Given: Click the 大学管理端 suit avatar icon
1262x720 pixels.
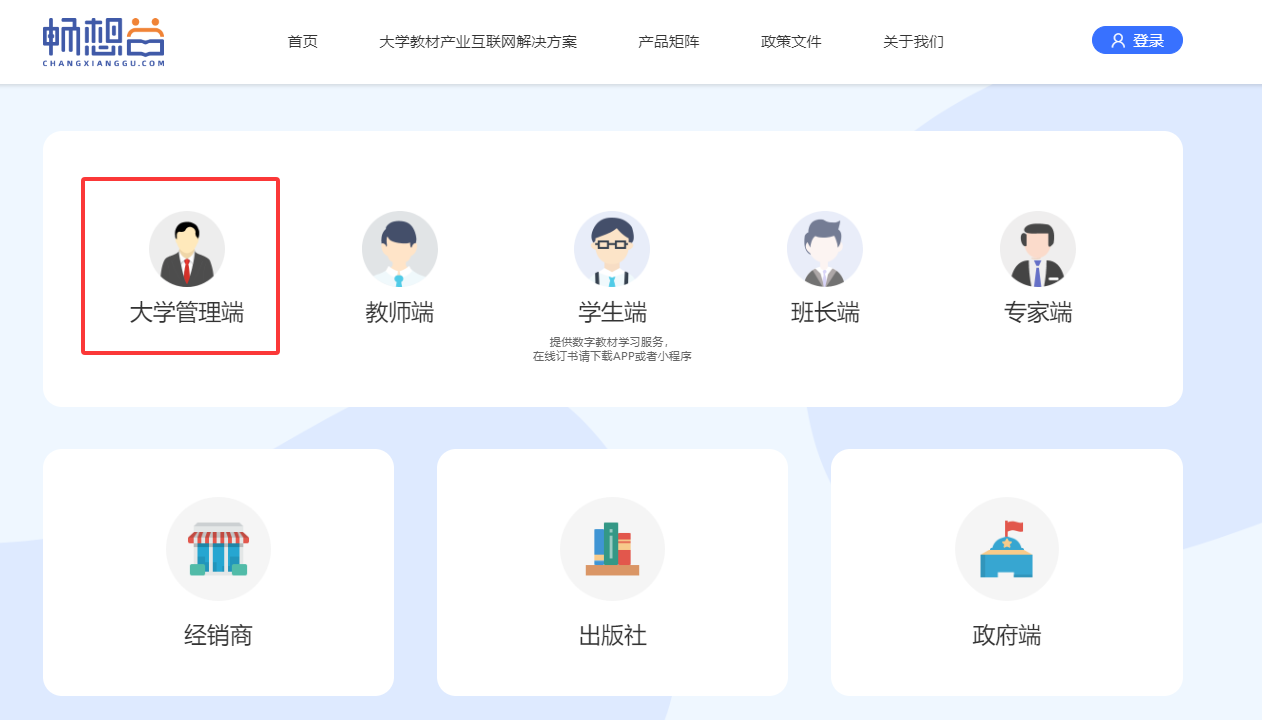Looking at the screenshot, I should 186,249.
